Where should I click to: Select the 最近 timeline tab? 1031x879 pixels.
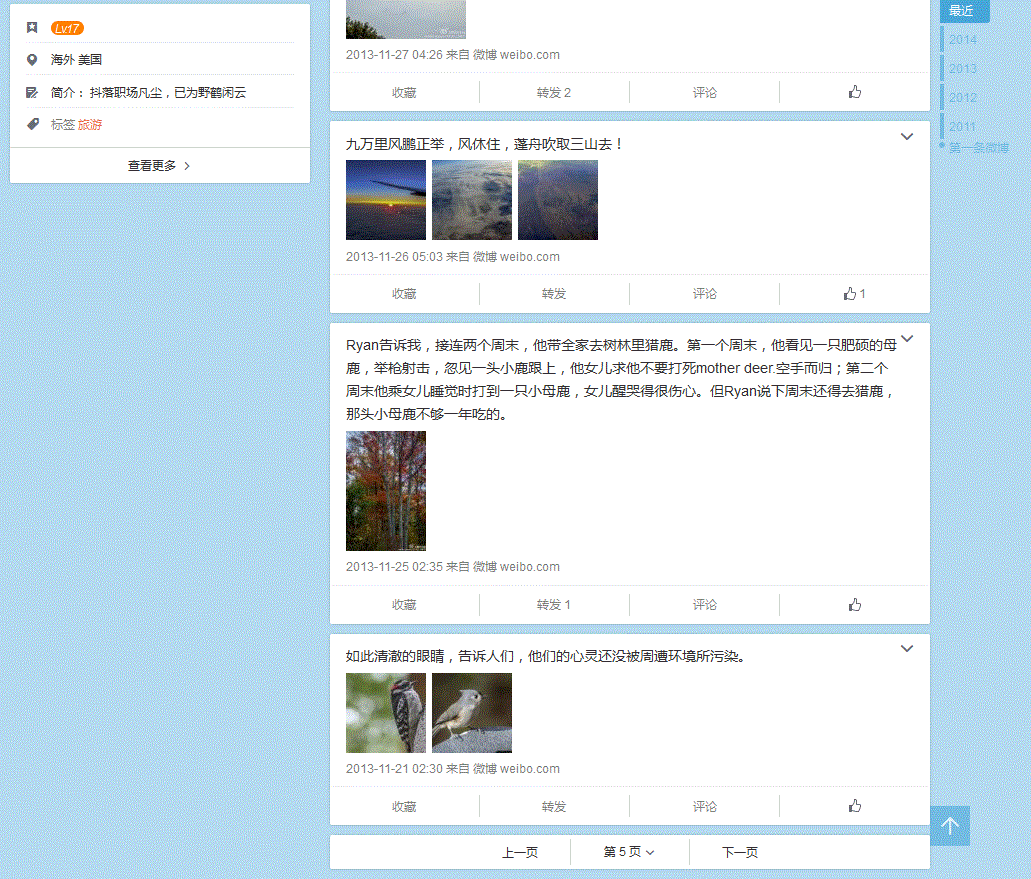click(x=964, y=11)
